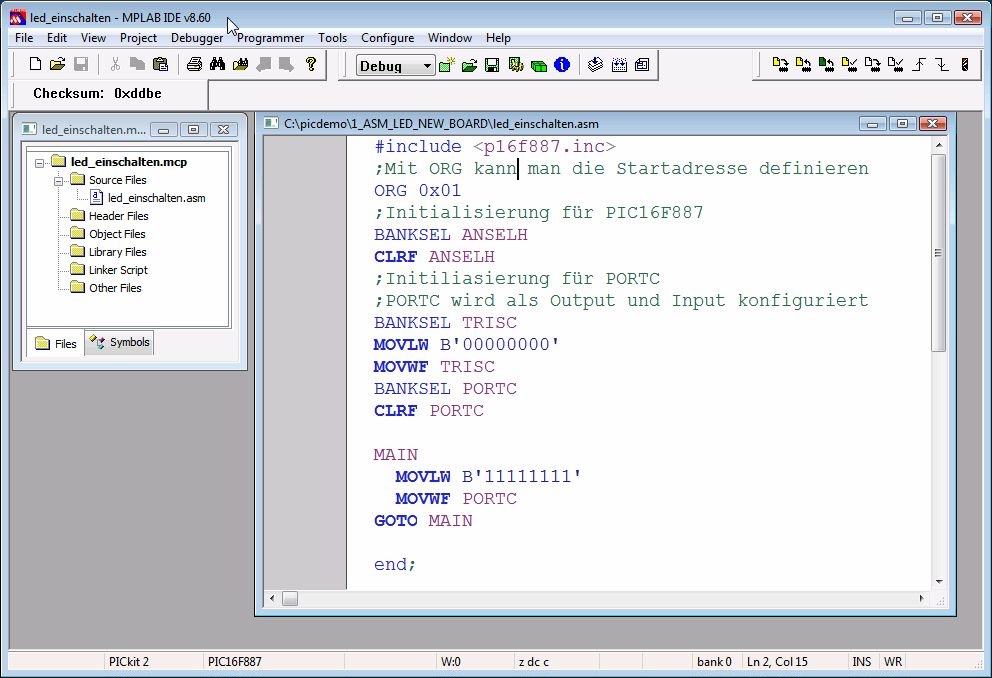
Task: Print the file using the printer icon
Action: pos(195,64)
